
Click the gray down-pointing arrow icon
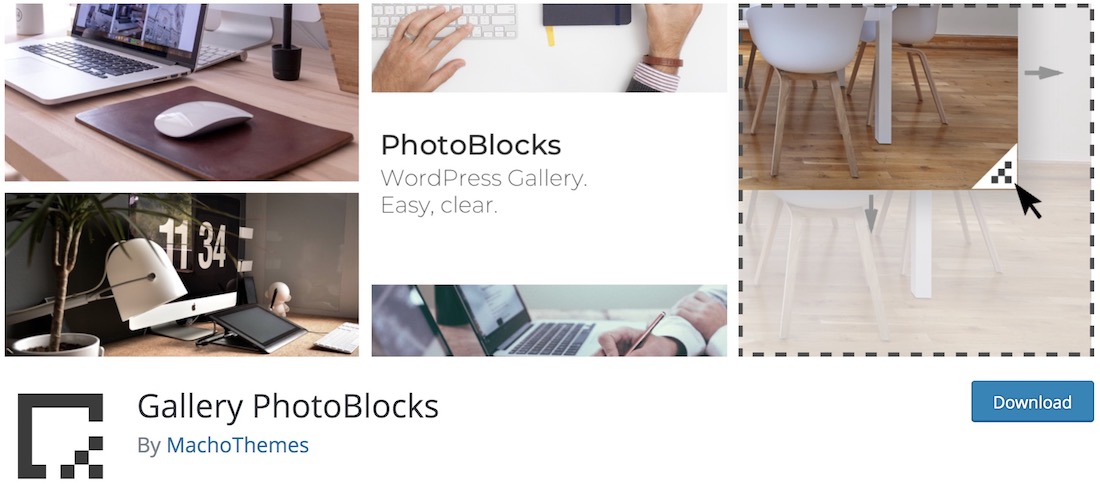pos(871,213)
